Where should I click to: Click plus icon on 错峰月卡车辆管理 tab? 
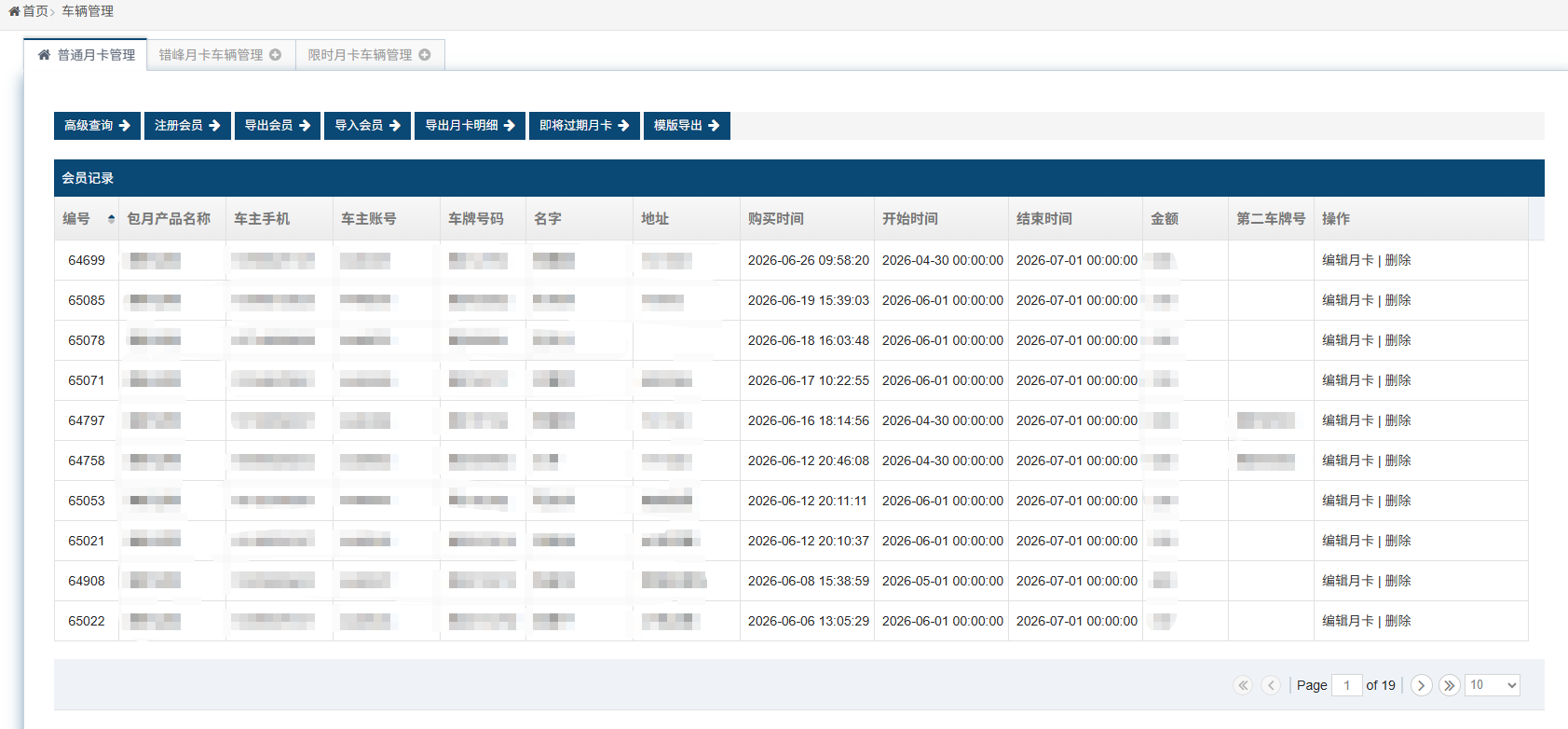[x=276, y=55]
